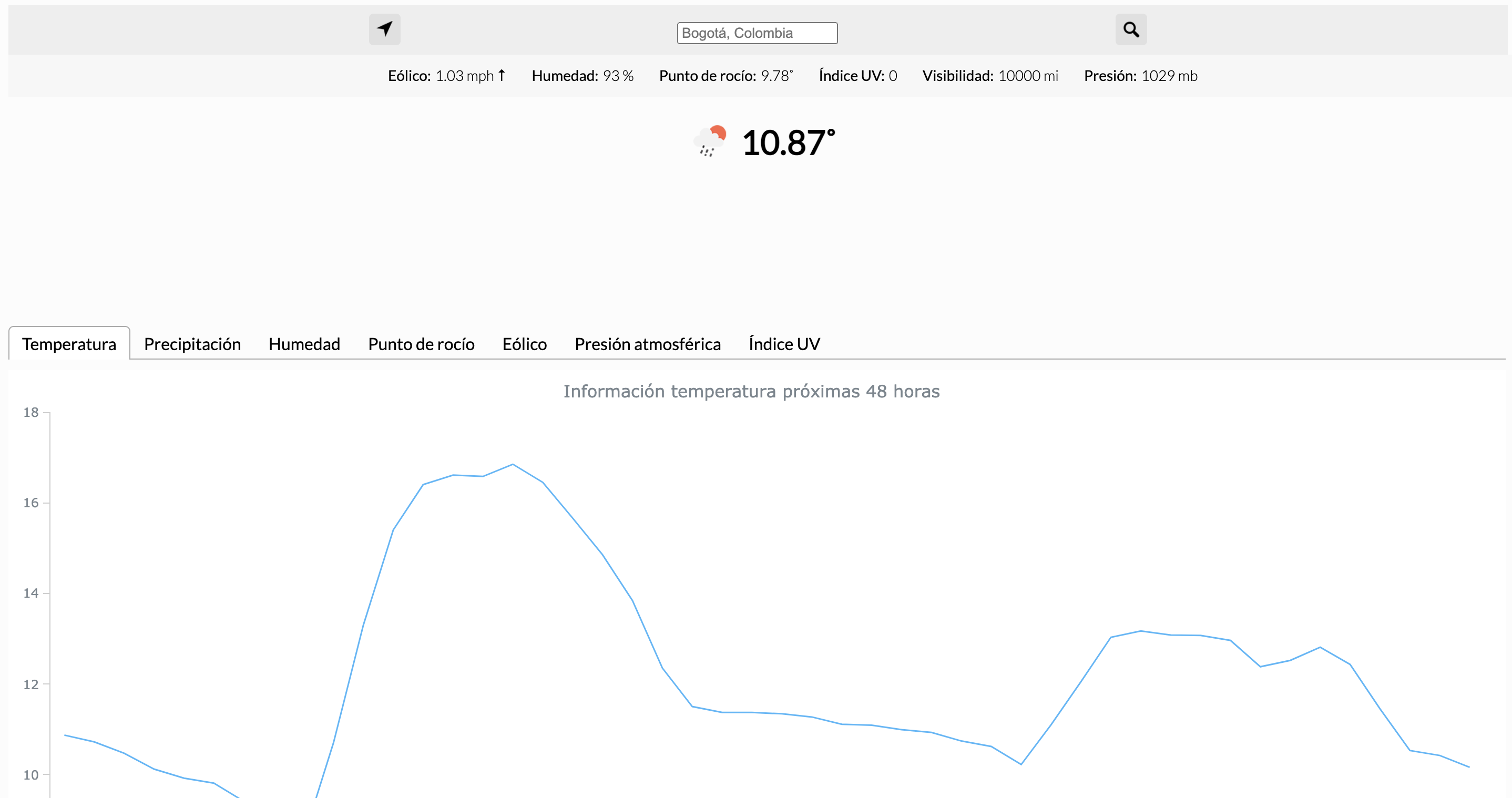Open the Humedad tab

[304, 344]
